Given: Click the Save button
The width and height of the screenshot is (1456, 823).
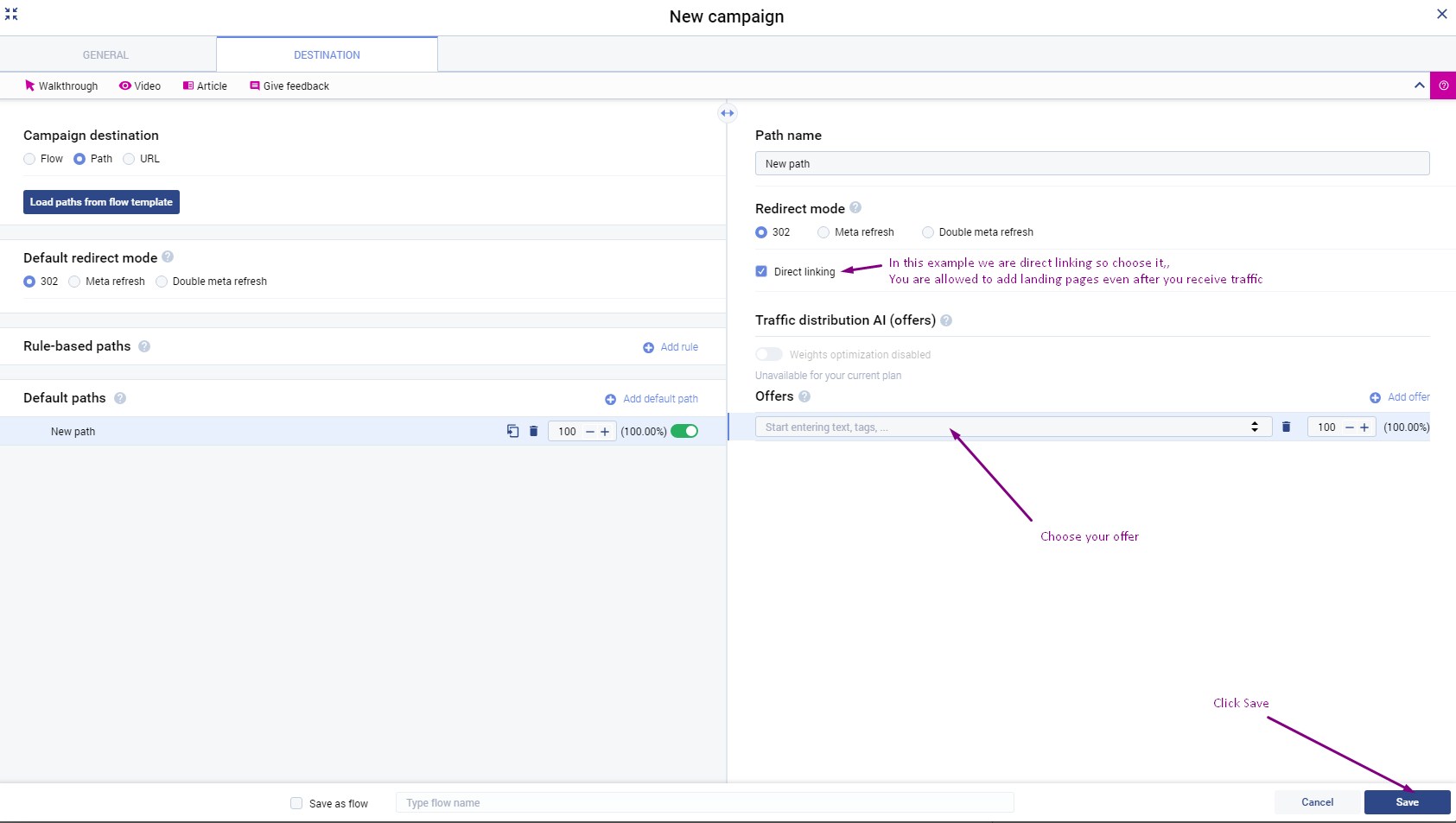Looking at the screenshot, I should (1407, 802).
